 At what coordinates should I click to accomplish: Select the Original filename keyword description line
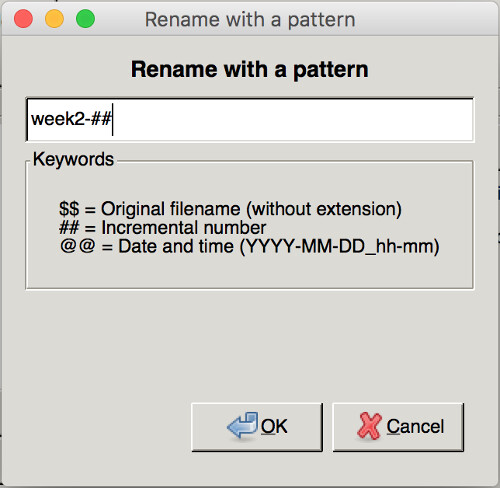tap(230, 209)
